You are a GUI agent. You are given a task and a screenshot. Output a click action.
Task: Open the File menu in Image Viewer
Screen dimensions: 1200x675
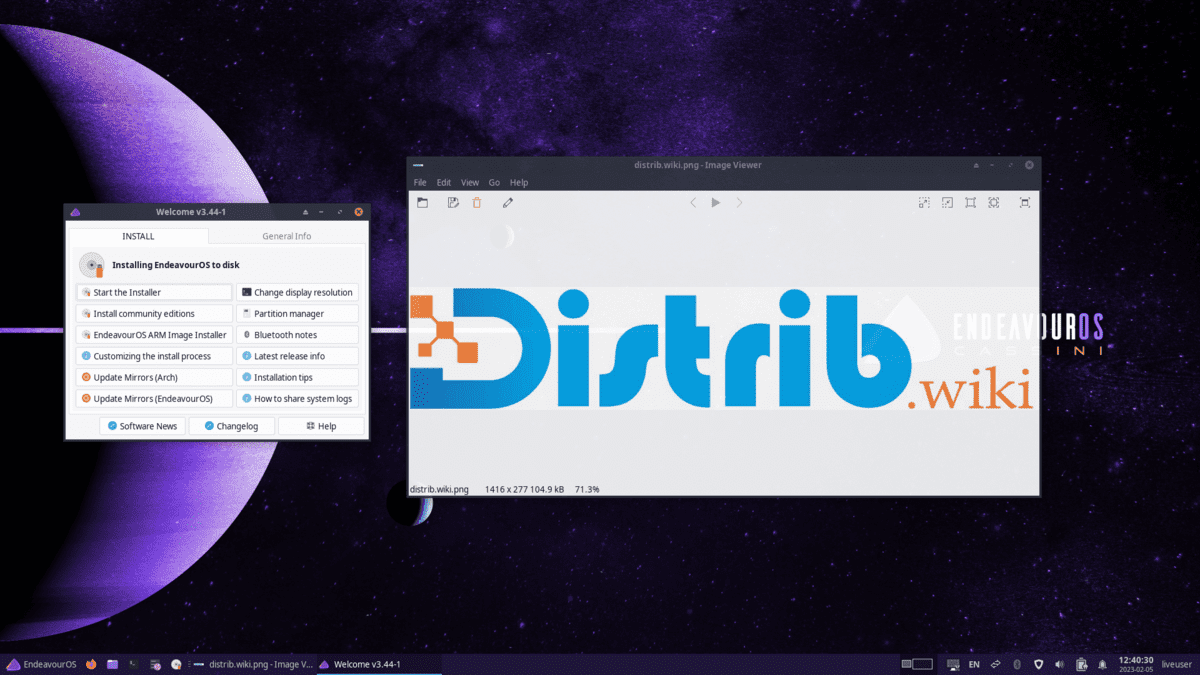(420, 183)
